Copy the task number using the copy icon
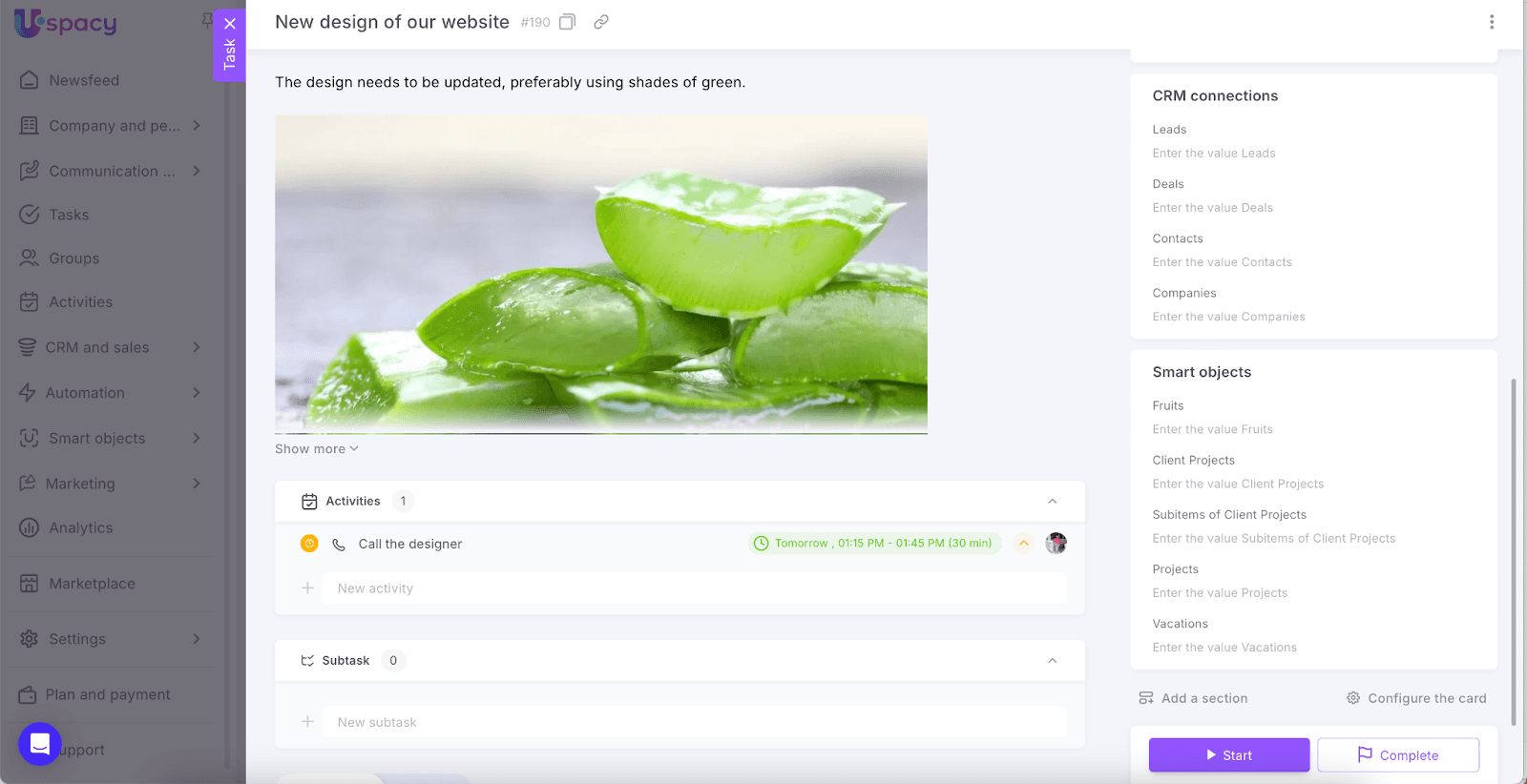The width and height of the screenshot is (1527, 784). [567, 22]
